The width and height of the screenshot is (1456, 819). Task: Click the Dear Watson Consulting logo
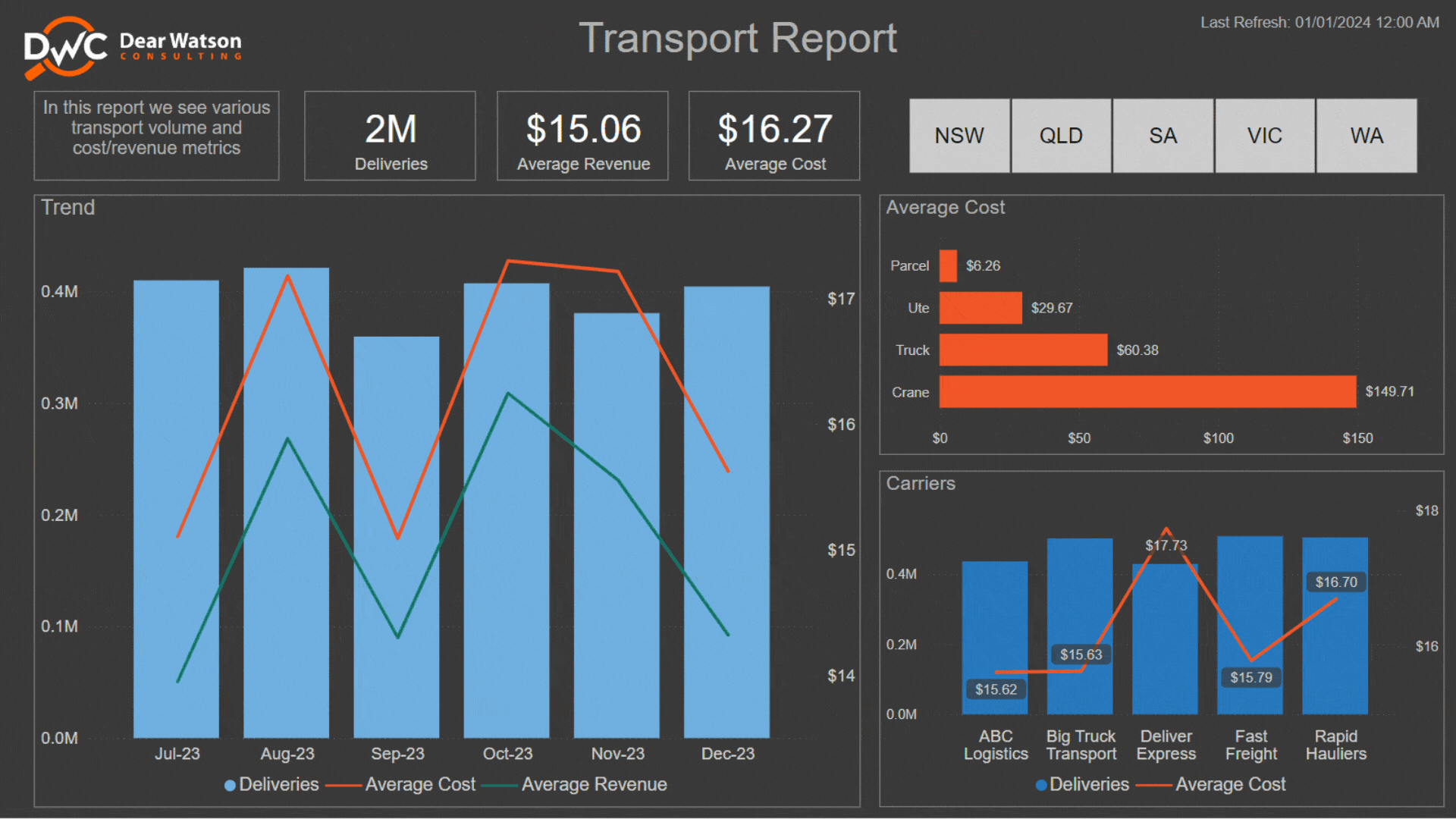[x=133, y=47]
